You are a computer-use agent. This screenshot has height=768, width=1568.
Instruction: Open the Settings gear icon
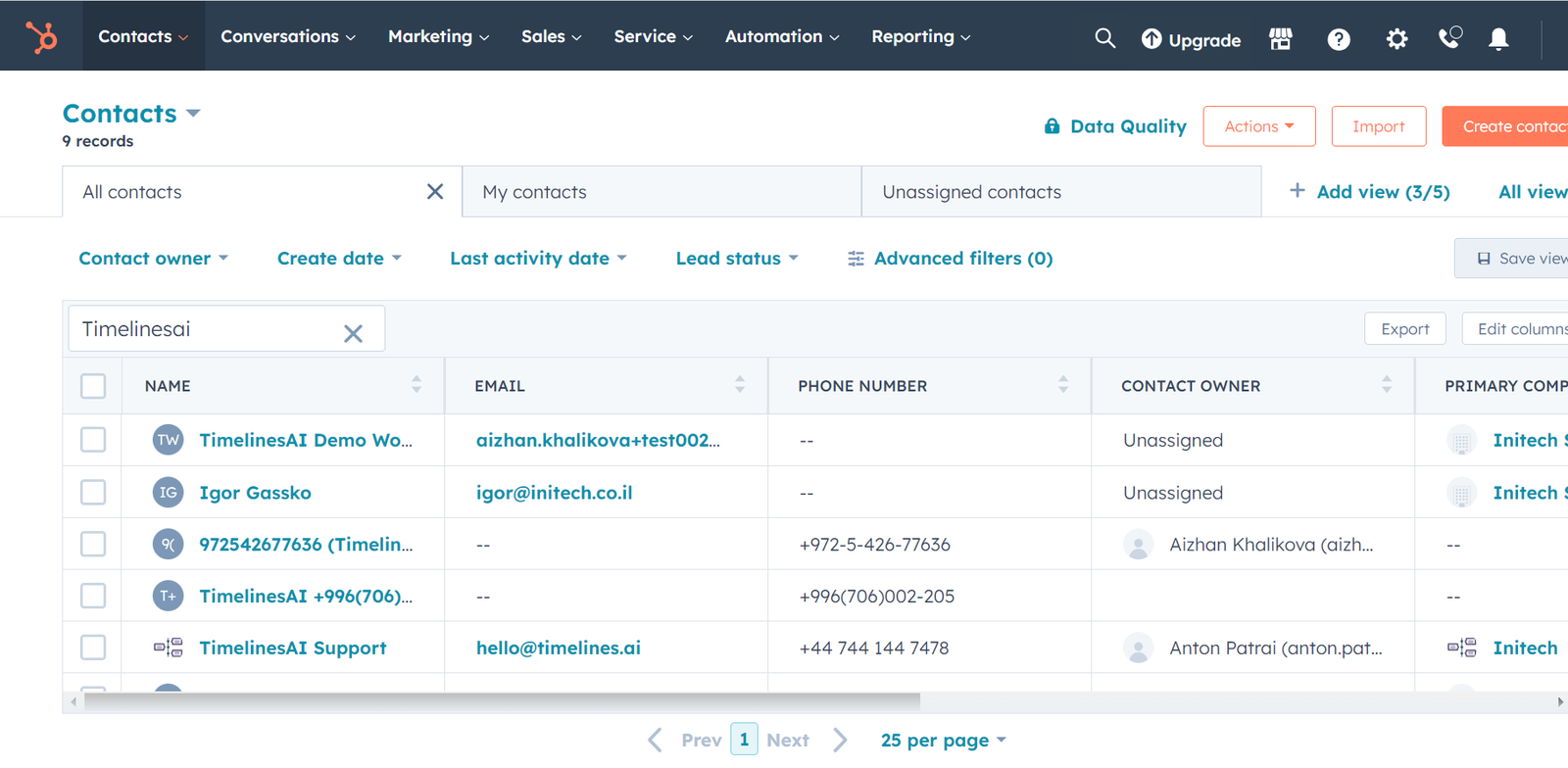(x=1396, y=39)
